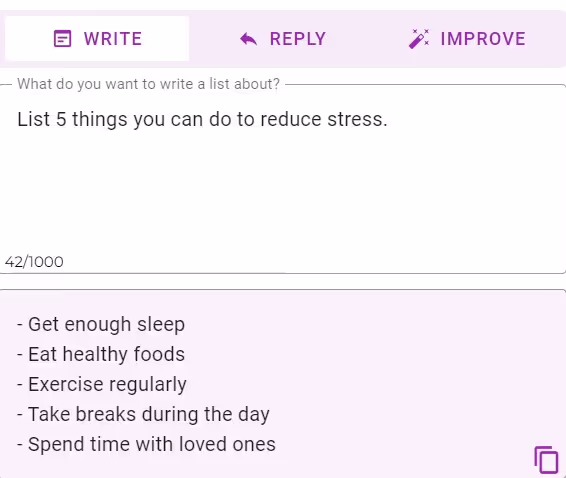This screenshot has width=566, height=478.
Task: Switch to the IMPROVE tab
Action: (467, 38)
